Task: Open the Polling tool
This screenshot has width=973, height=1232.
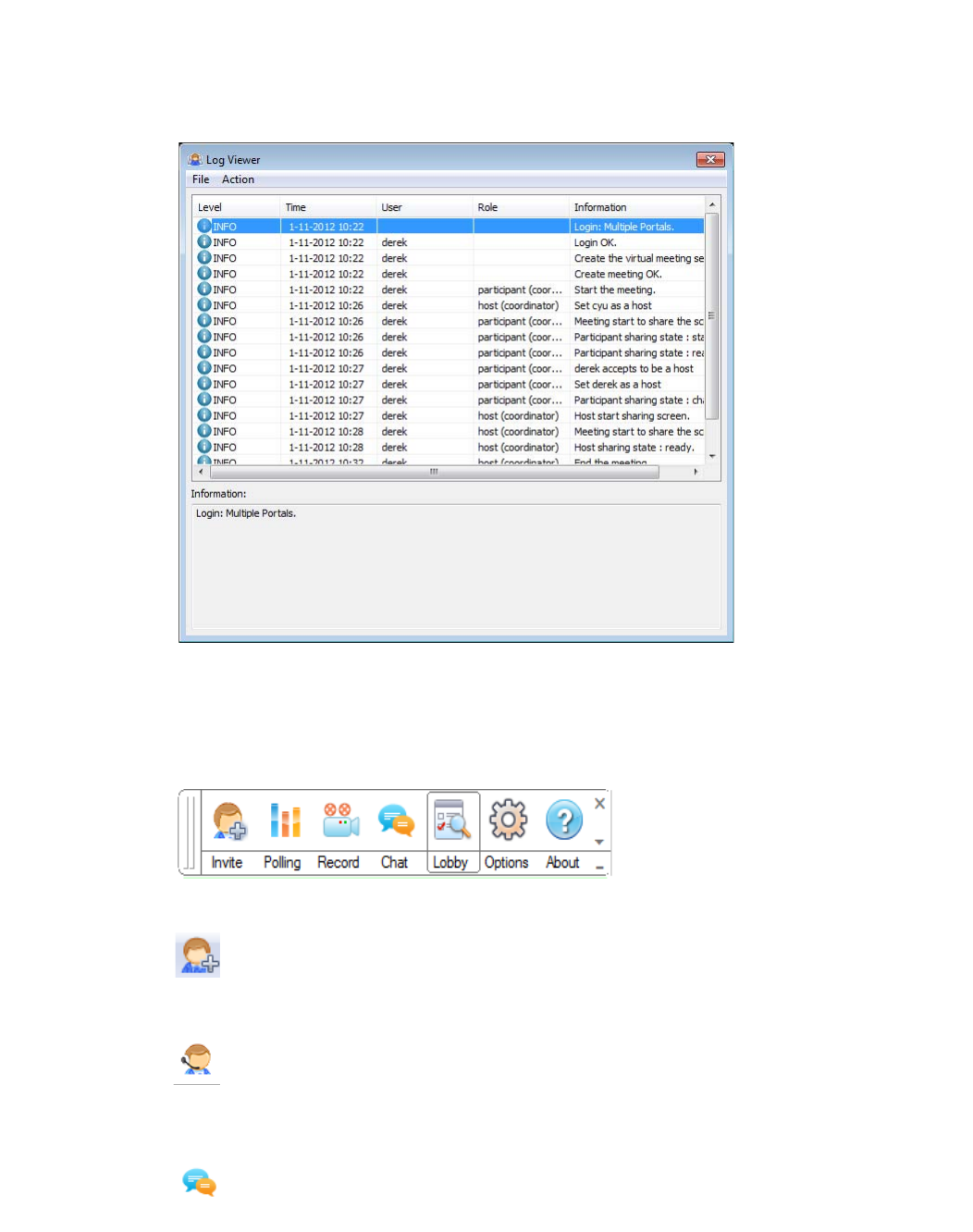Action: [283, 833]
